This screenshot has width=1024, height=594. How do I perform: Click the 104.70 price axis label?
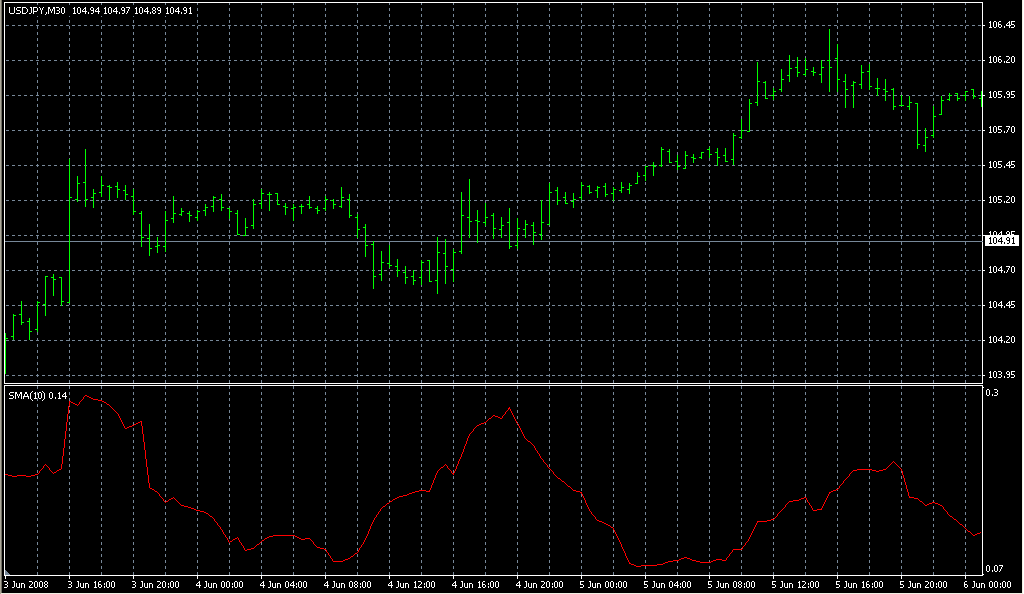[1001, 270]
